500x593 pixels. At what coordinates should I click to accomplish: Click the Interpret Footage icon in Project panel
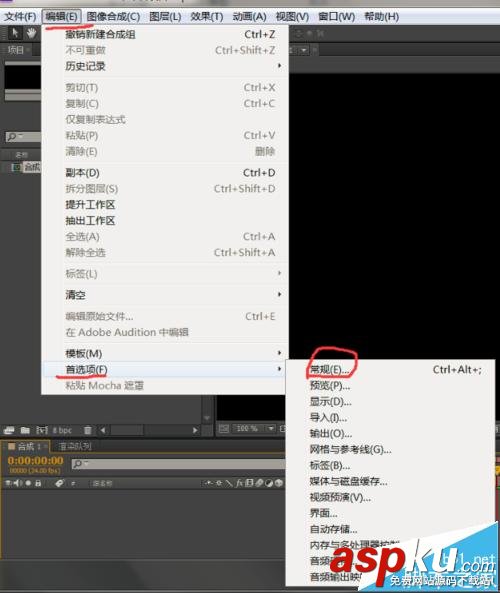pos(9,430)
